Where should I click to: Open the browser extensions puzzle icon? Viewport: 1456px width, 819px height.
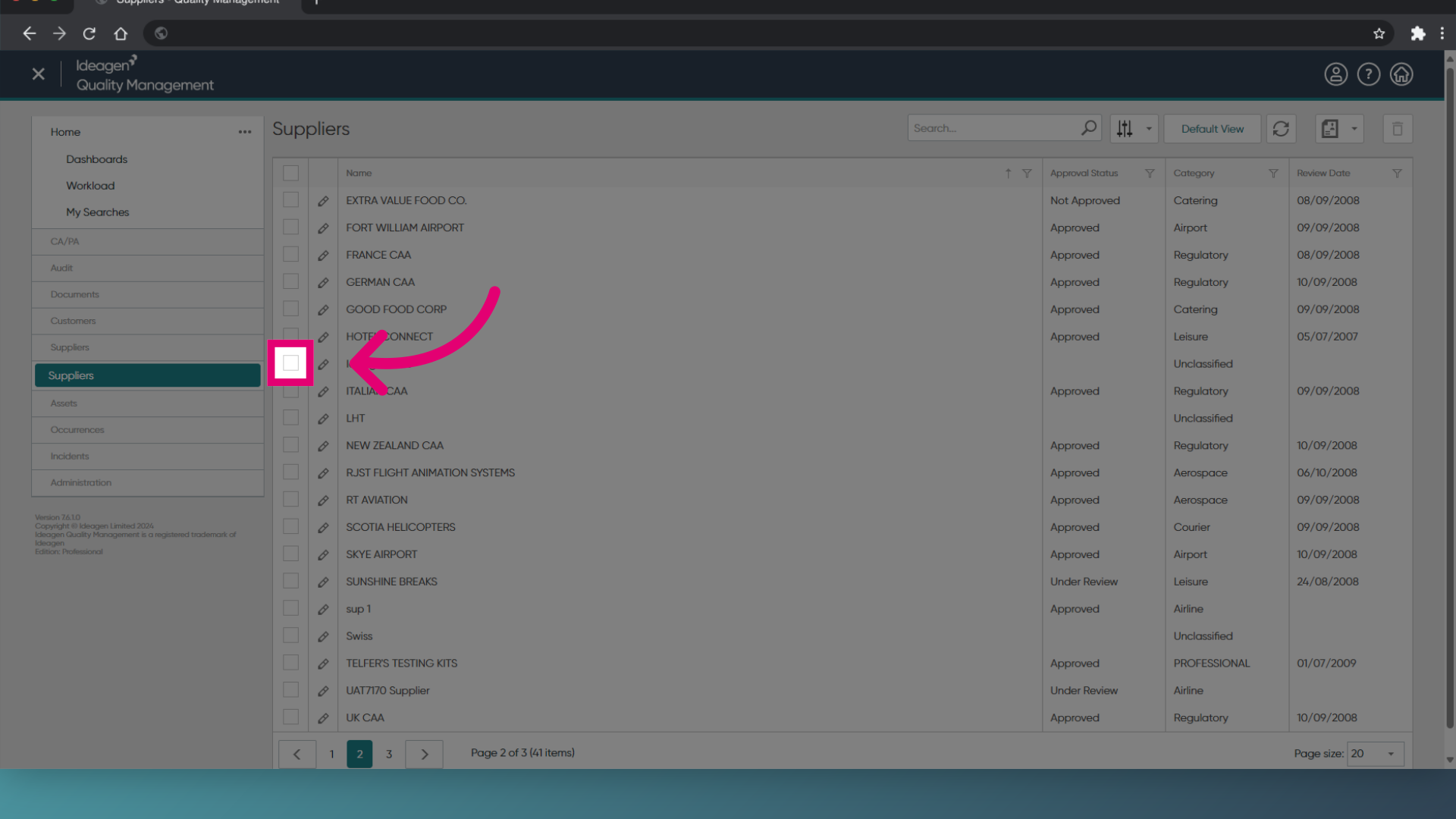(x=1417, y=33)
